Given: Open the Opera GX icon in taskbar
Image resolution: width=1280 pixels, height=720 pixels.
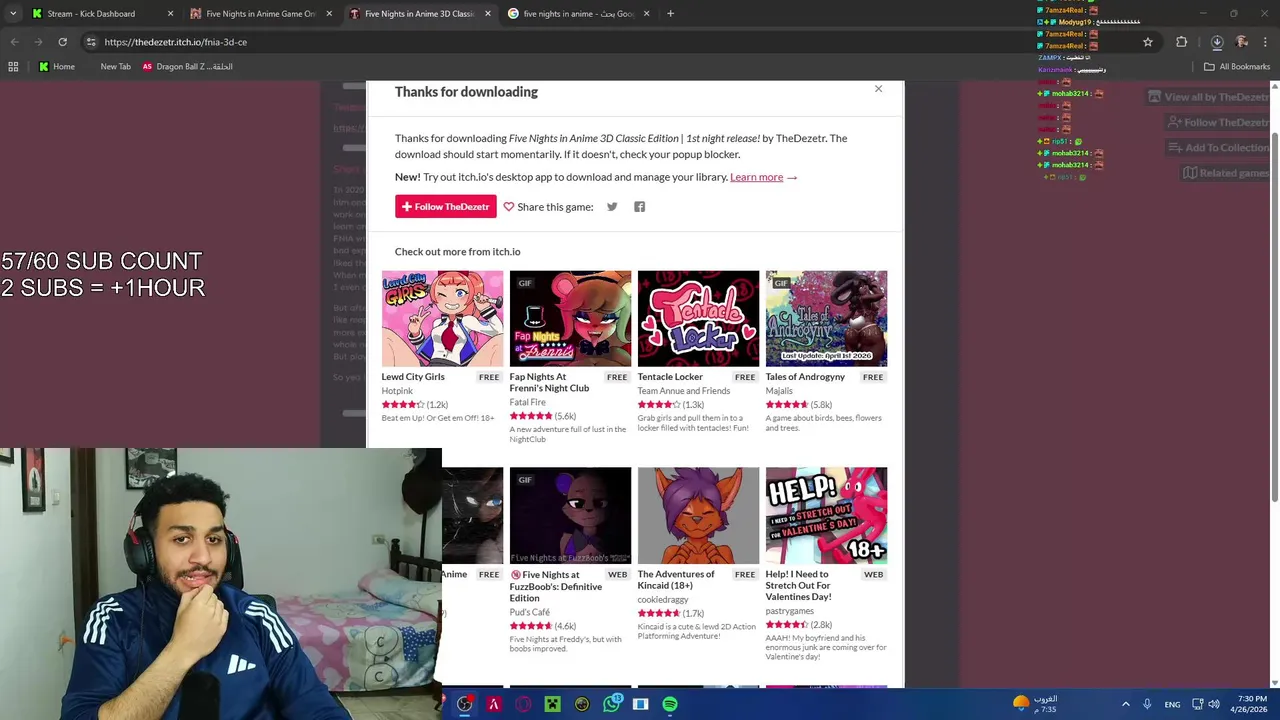Looking at the screenshot, I should tap(523, 704).
